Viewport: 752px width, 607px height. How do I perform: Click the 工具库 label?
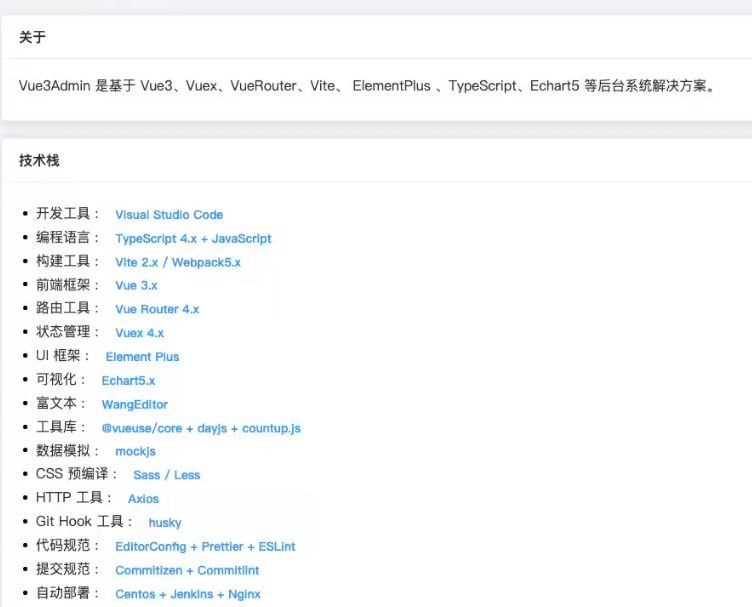(60, 427)
